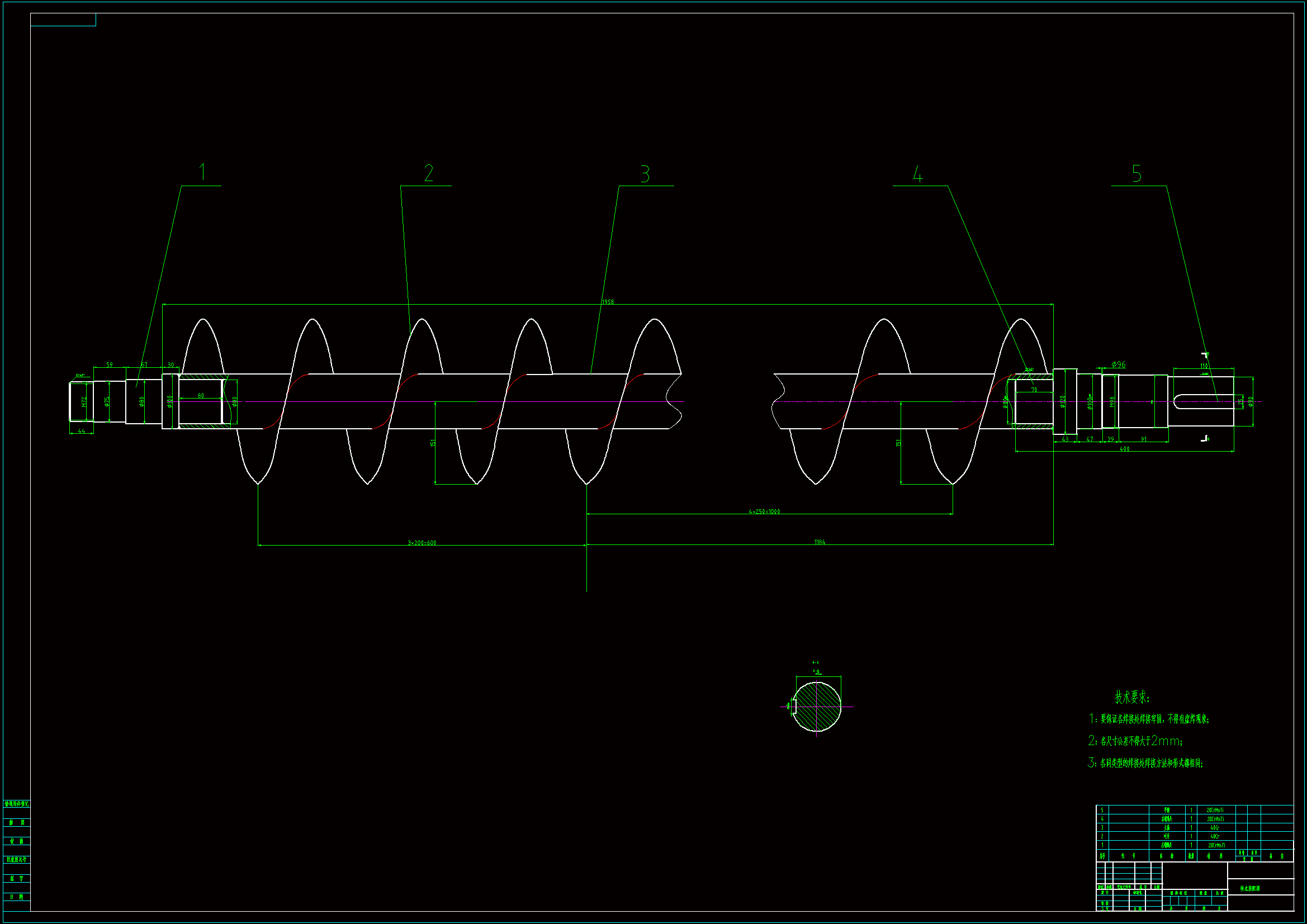Screen dimensions: 1307x924
Task: Select the 409 length dimension on right shaft
Action: coord(1124,449)
